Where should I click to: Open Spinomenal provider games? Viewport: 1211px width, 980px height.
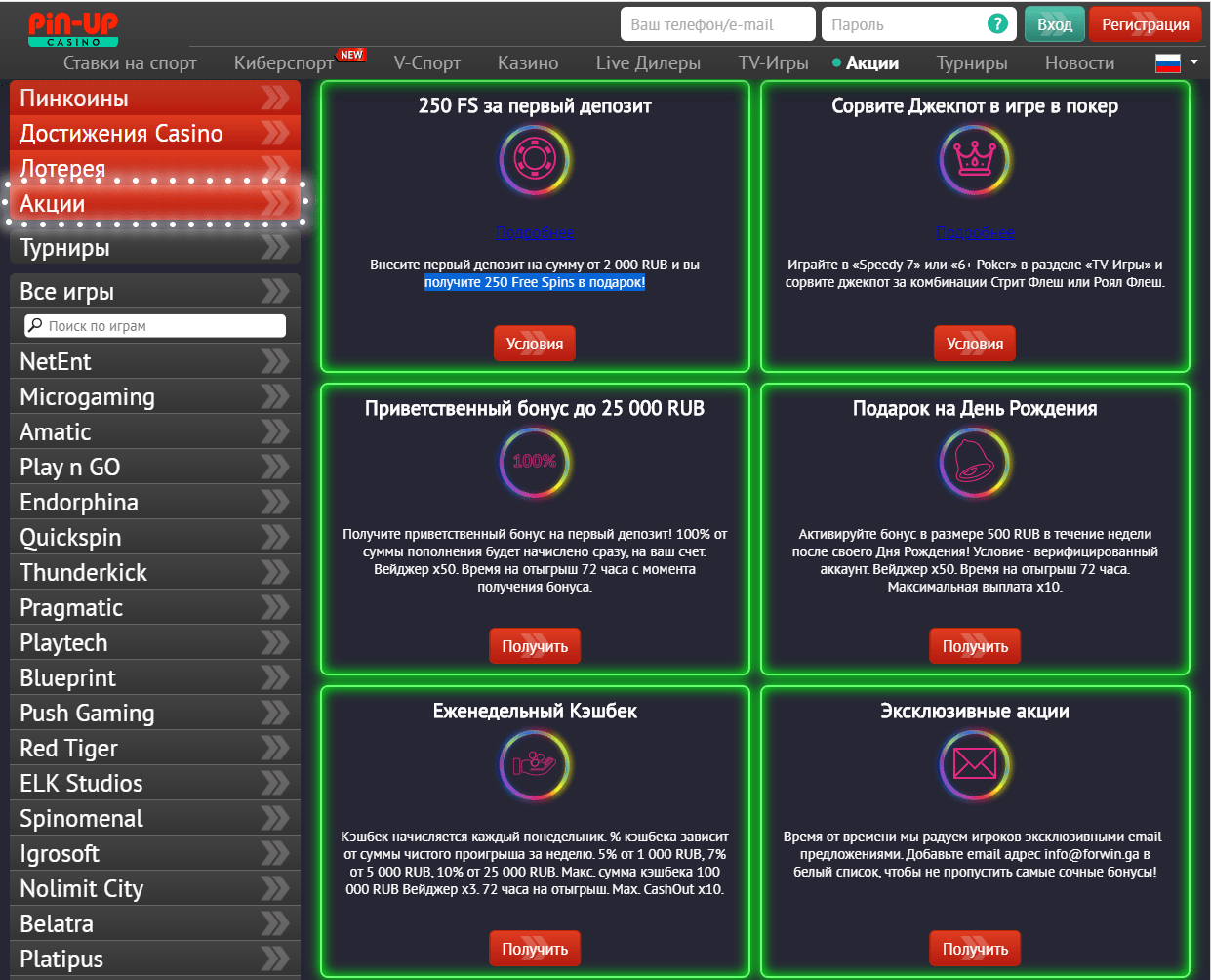coord(155,818)
